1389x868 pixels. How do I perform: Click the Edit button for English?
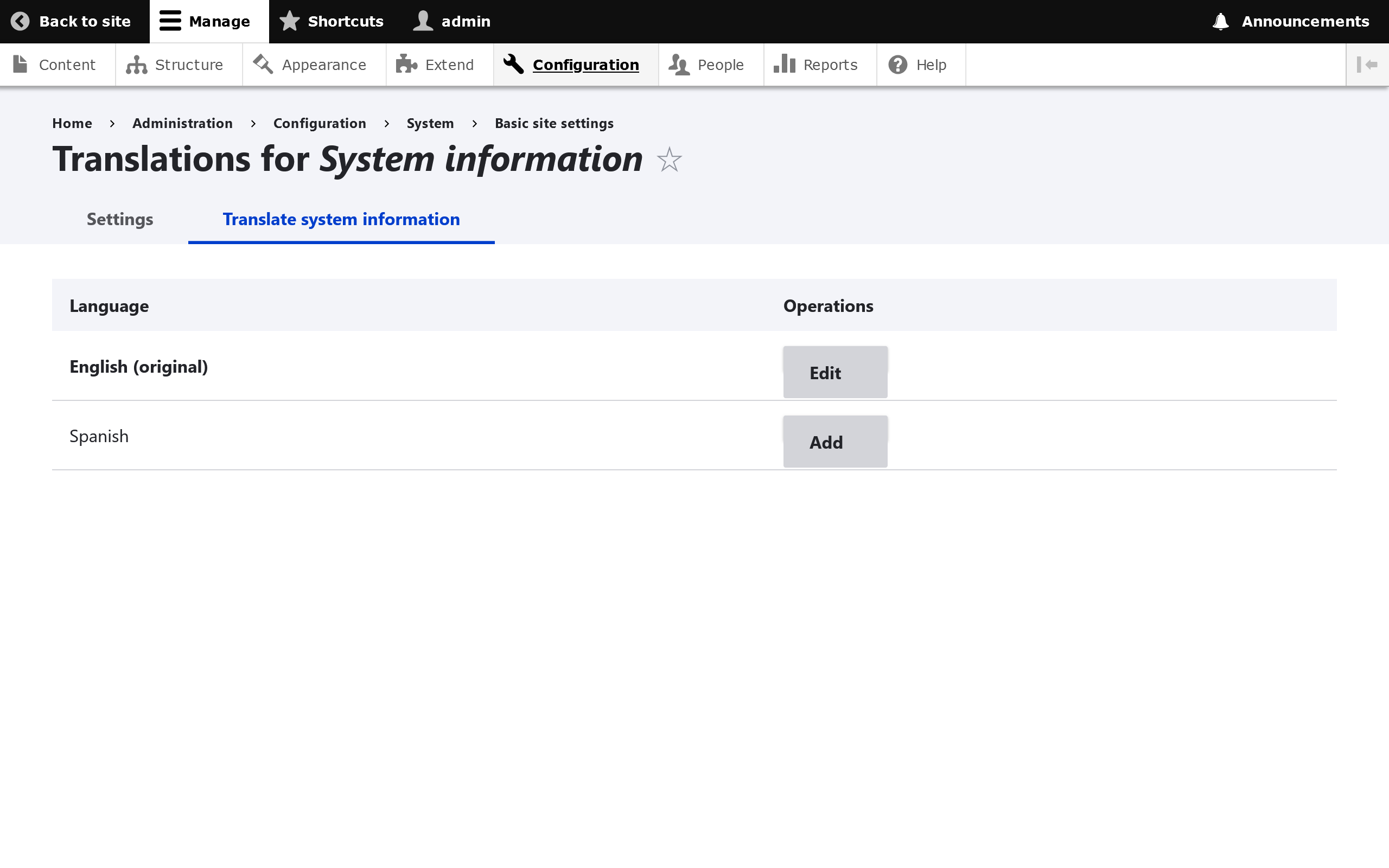tap(835, 372)
